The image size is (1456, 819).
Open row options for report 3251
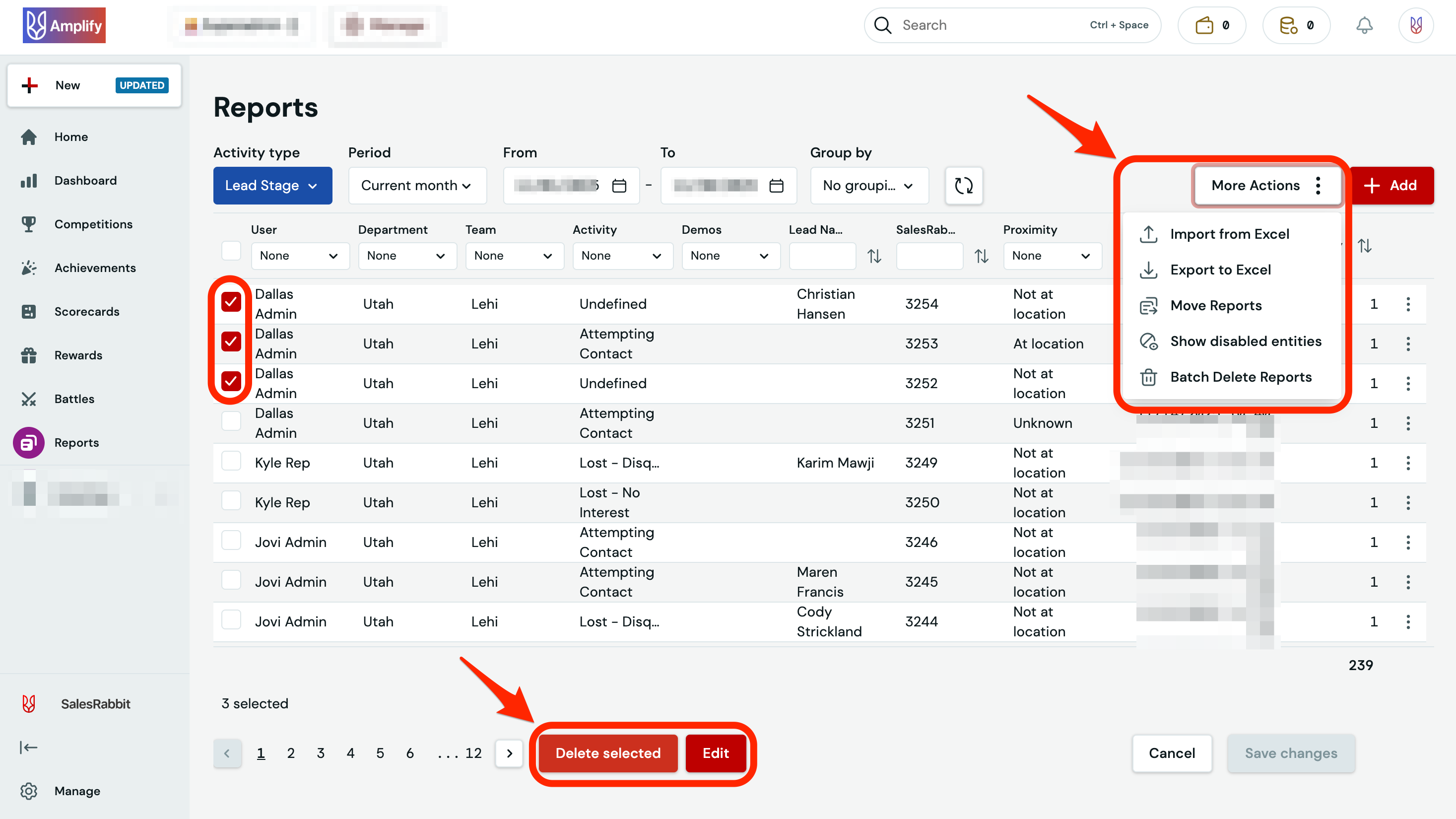(x=1407, y=423)
